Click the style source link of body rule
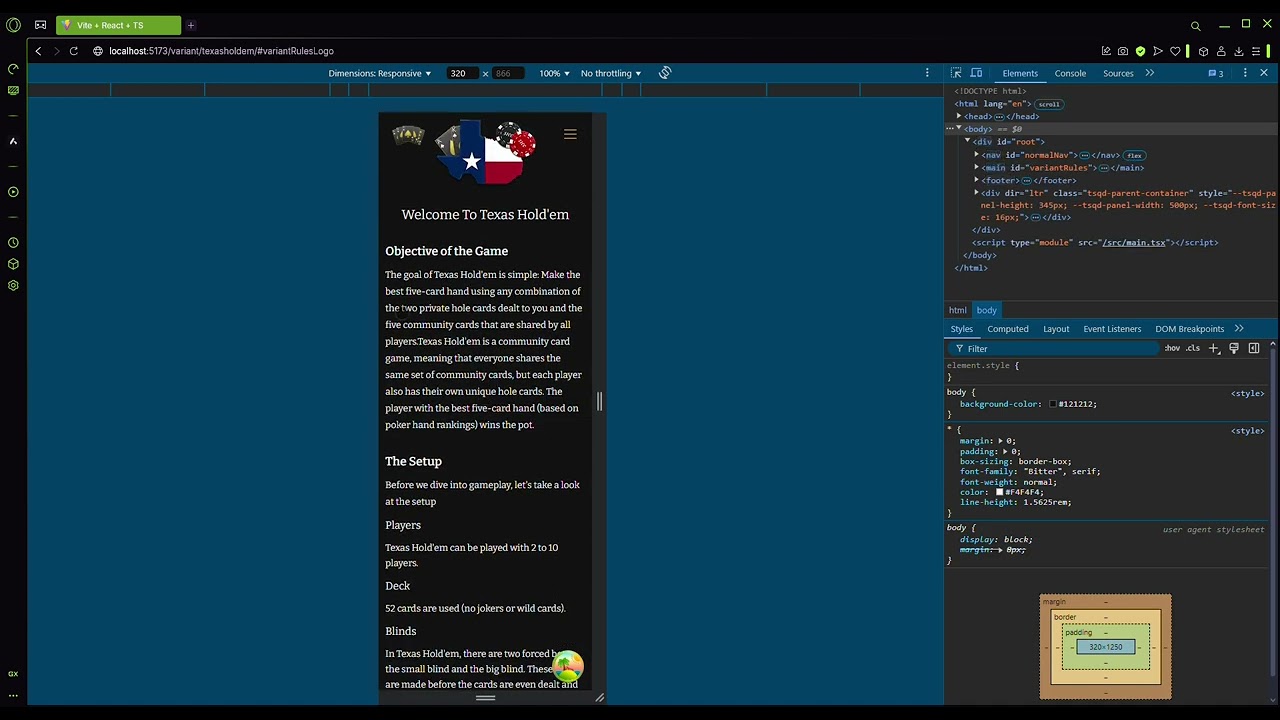This screenshot has width=1280, height=720. (1247, 394)
